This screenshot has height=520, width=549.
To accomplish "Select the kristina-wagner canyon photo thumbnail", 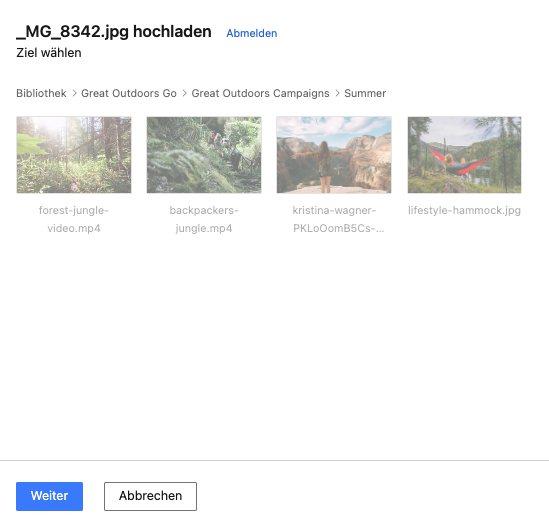I will pos(334,155).
